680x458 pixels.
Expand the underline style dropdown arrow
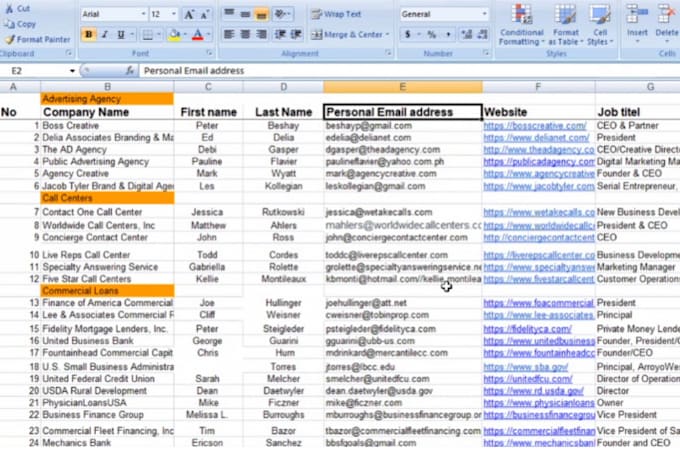pos(132,34)
